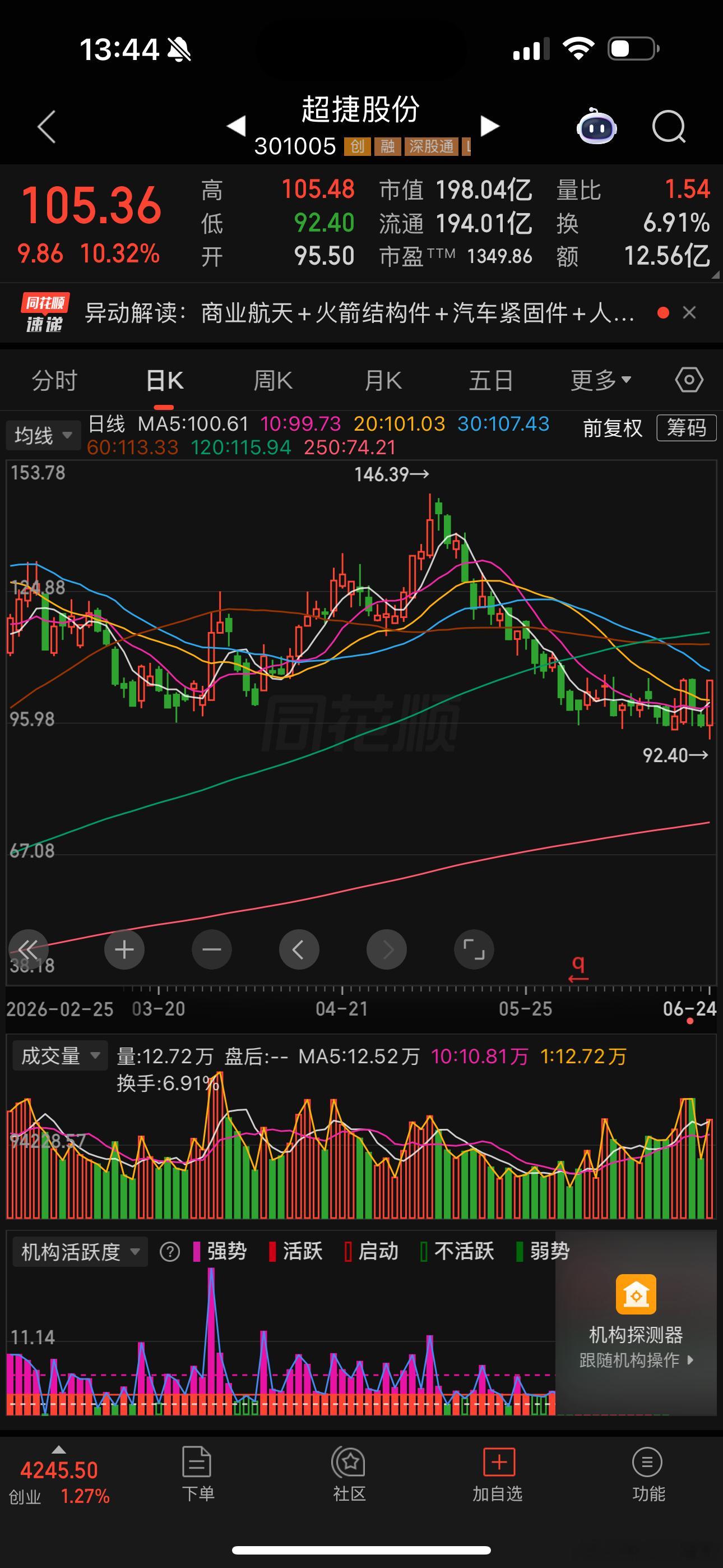The height and width of the screenshot is (1568, 723).
Task: Tap the red q marker on timeline
Action: pyautogui.click(x=578, y=968)
